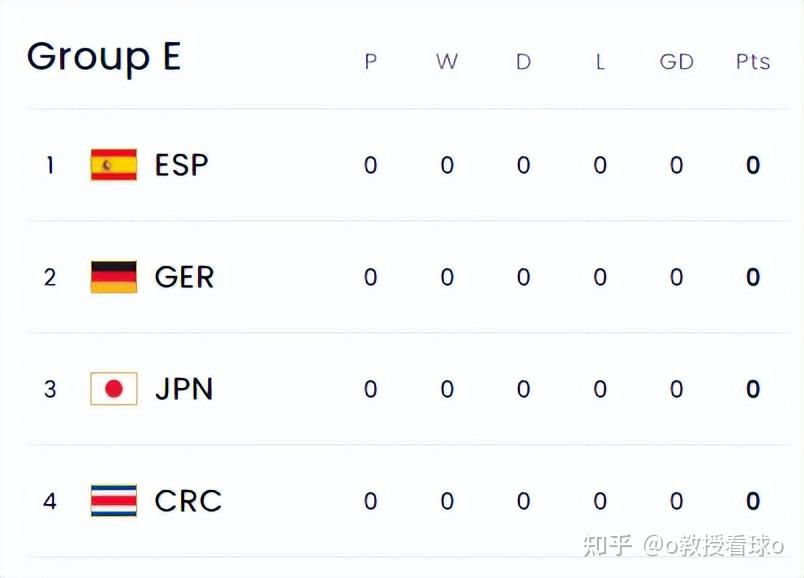Click the Germany flag icon
This screenshot has width=804, height=578.
coord(113,277)
